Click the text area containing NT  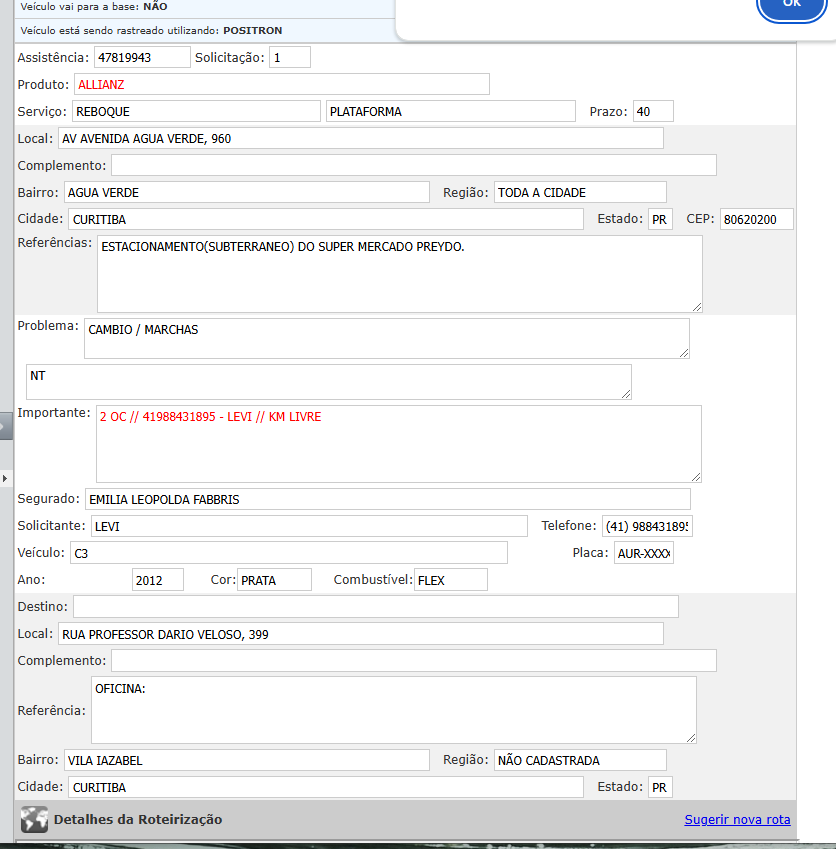pos(329,382)
